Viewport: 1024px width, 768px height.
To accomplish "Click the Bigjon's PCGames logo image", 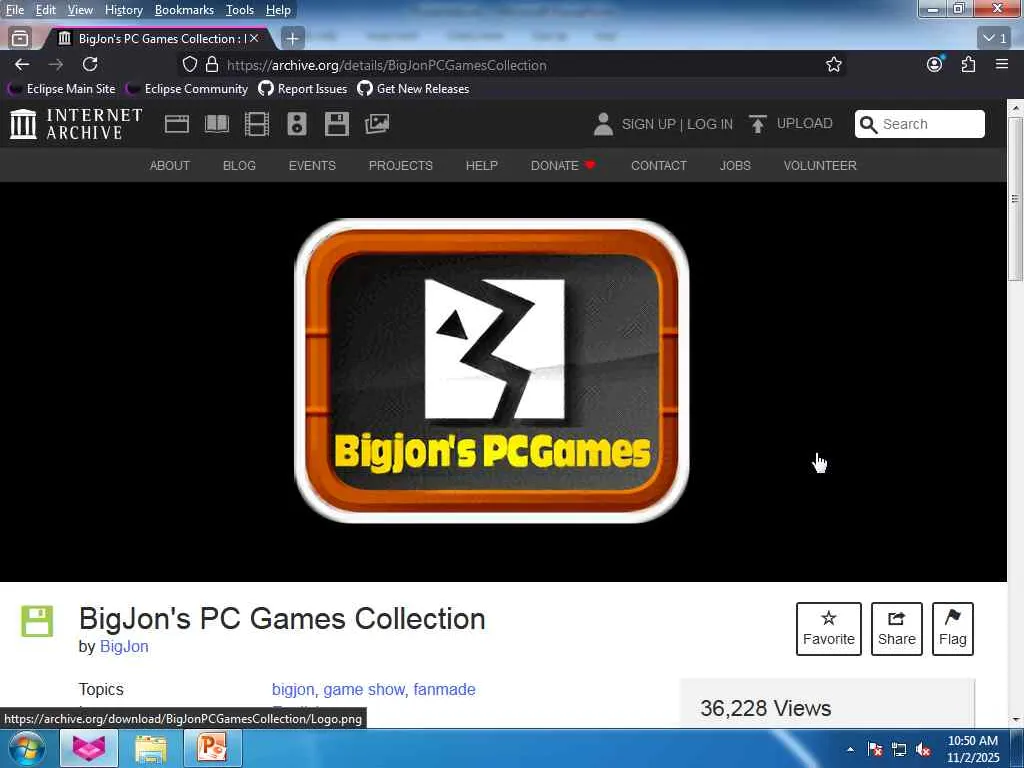I will tap(492, 371).
